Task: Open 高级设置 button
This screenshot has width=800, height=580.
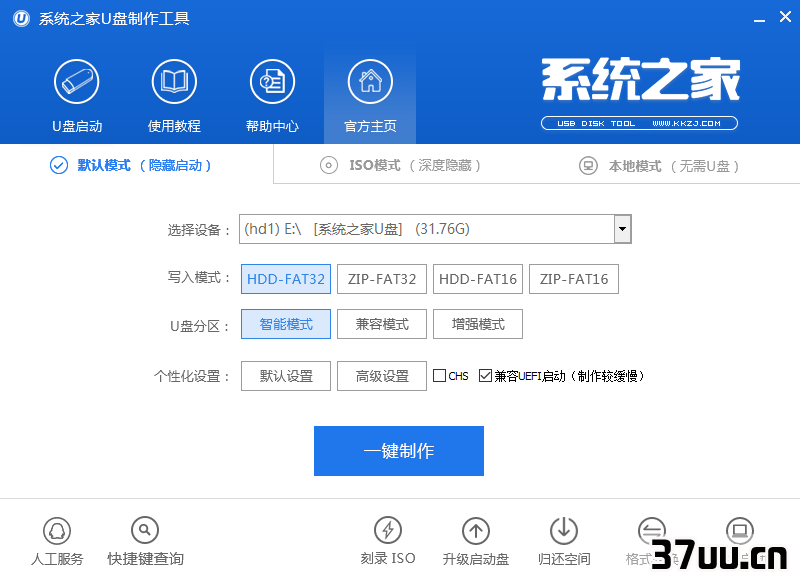Action: point(382,376)
